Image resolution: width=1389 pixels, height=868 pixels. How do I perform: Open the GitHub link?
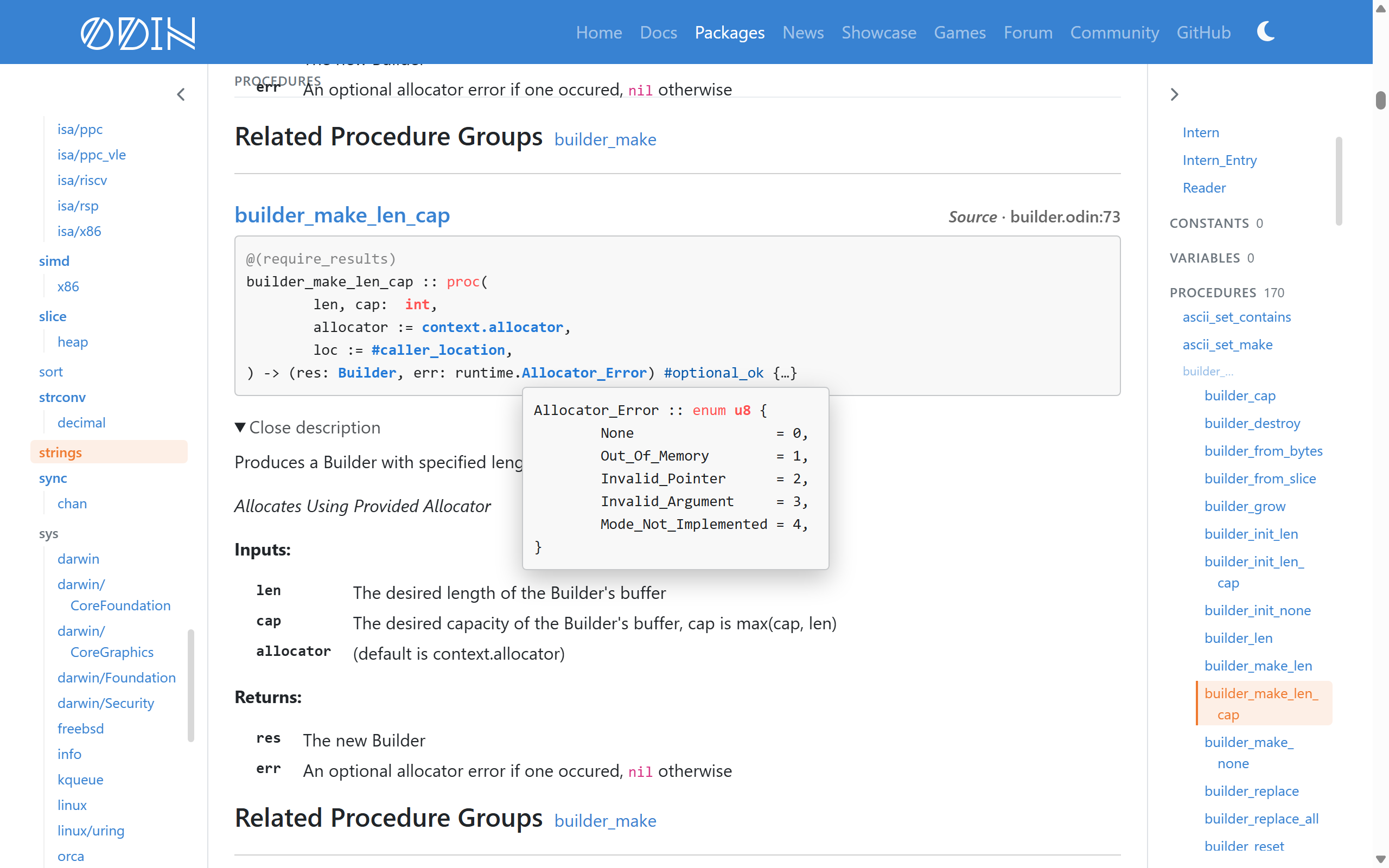1203,33
